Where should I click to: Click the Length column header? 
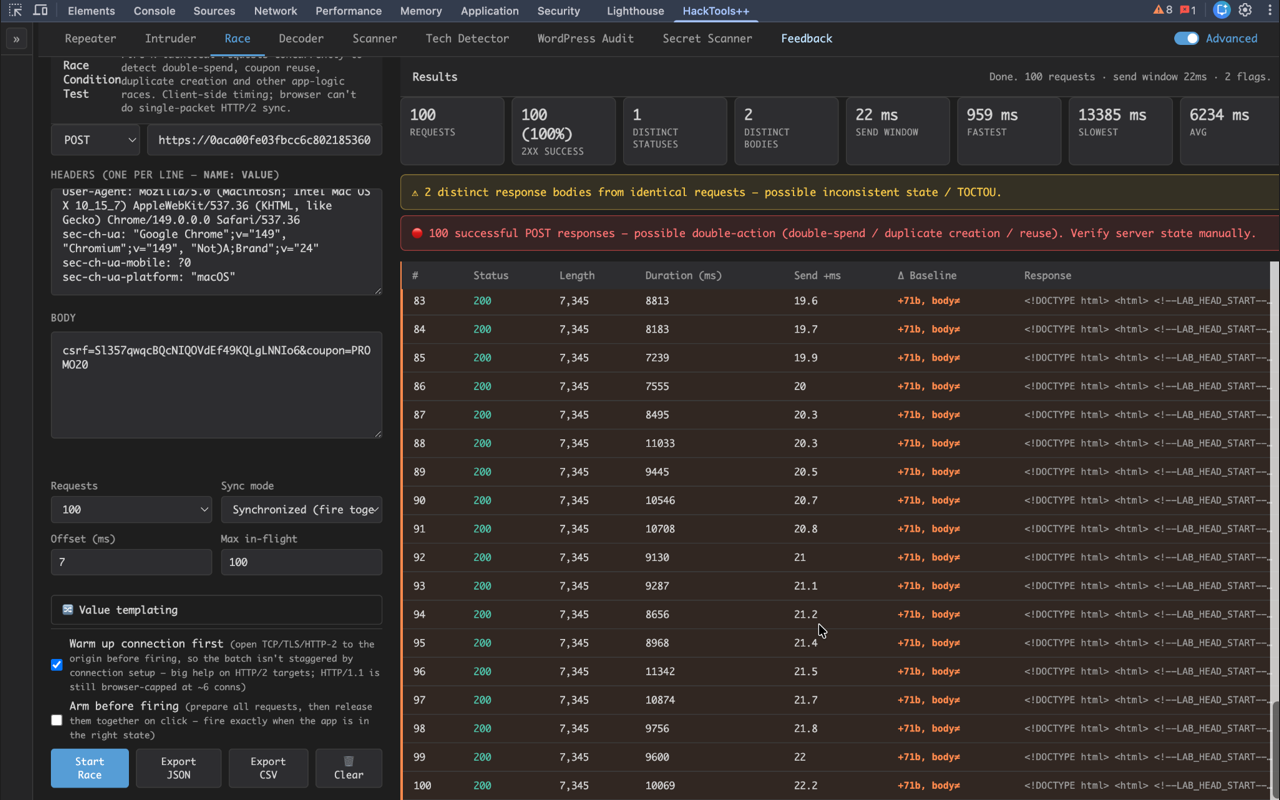[x=577, y=275]
